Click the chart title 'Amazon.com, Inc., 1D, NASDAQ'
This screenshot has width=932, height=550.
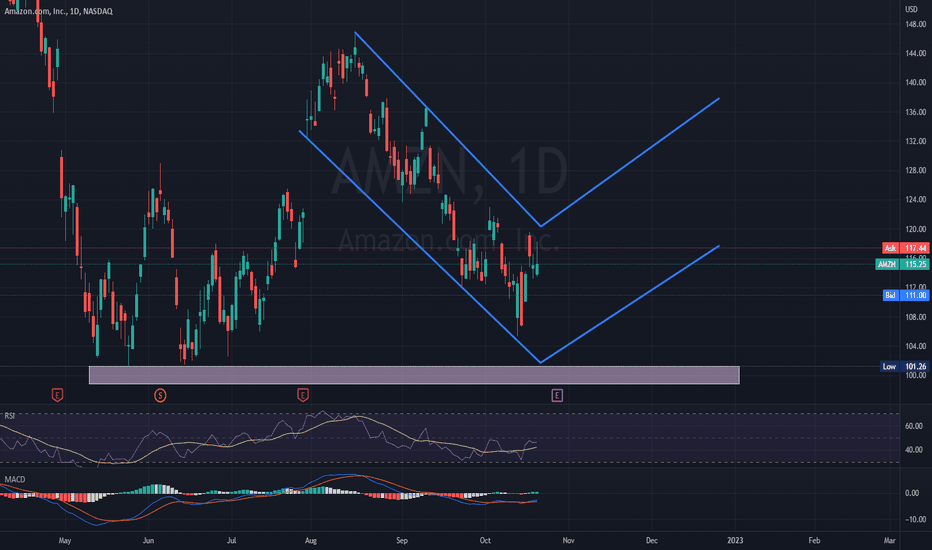[x=58, y=11]
